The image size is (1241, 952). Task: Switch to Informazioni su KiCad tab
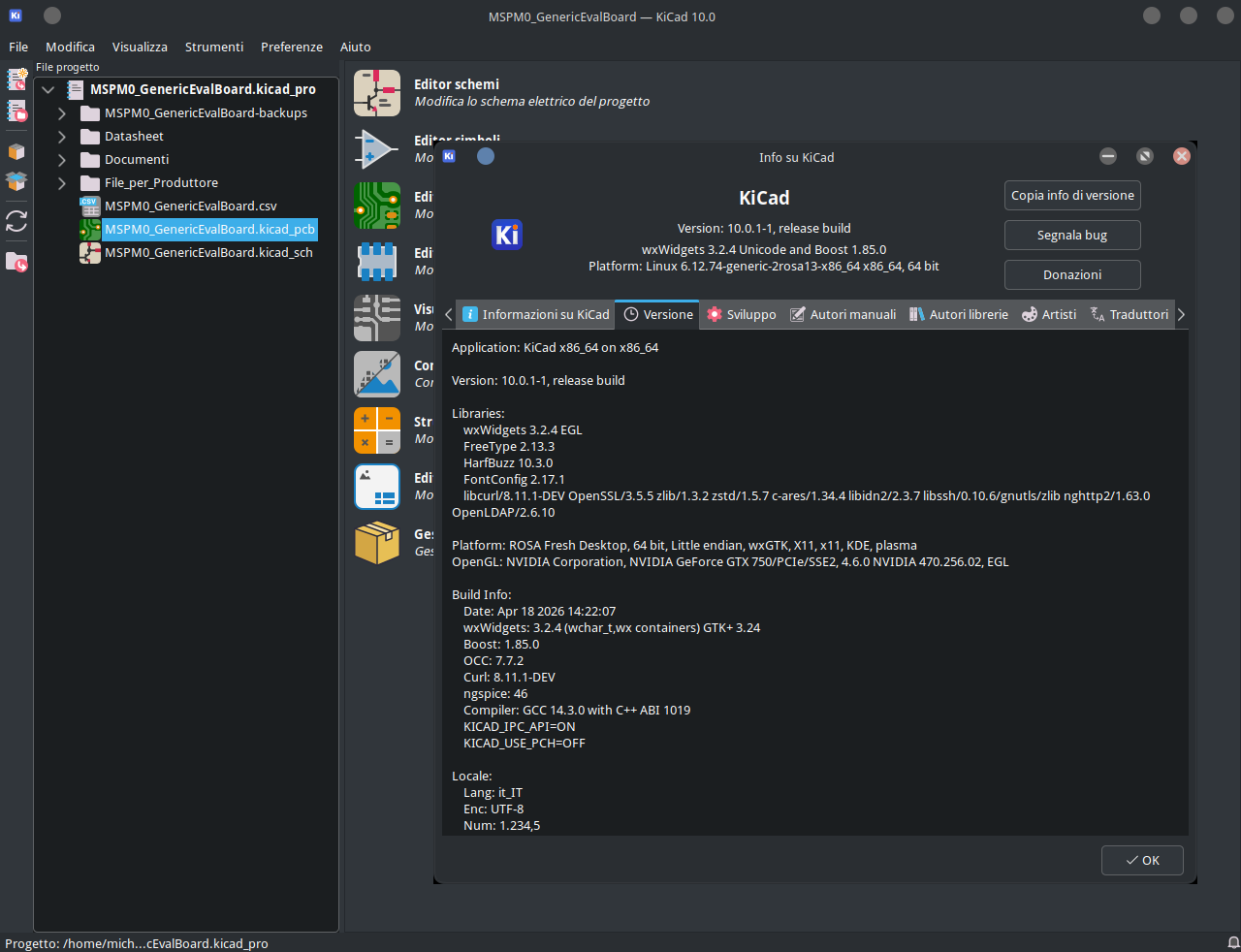(x=536, y=314)
